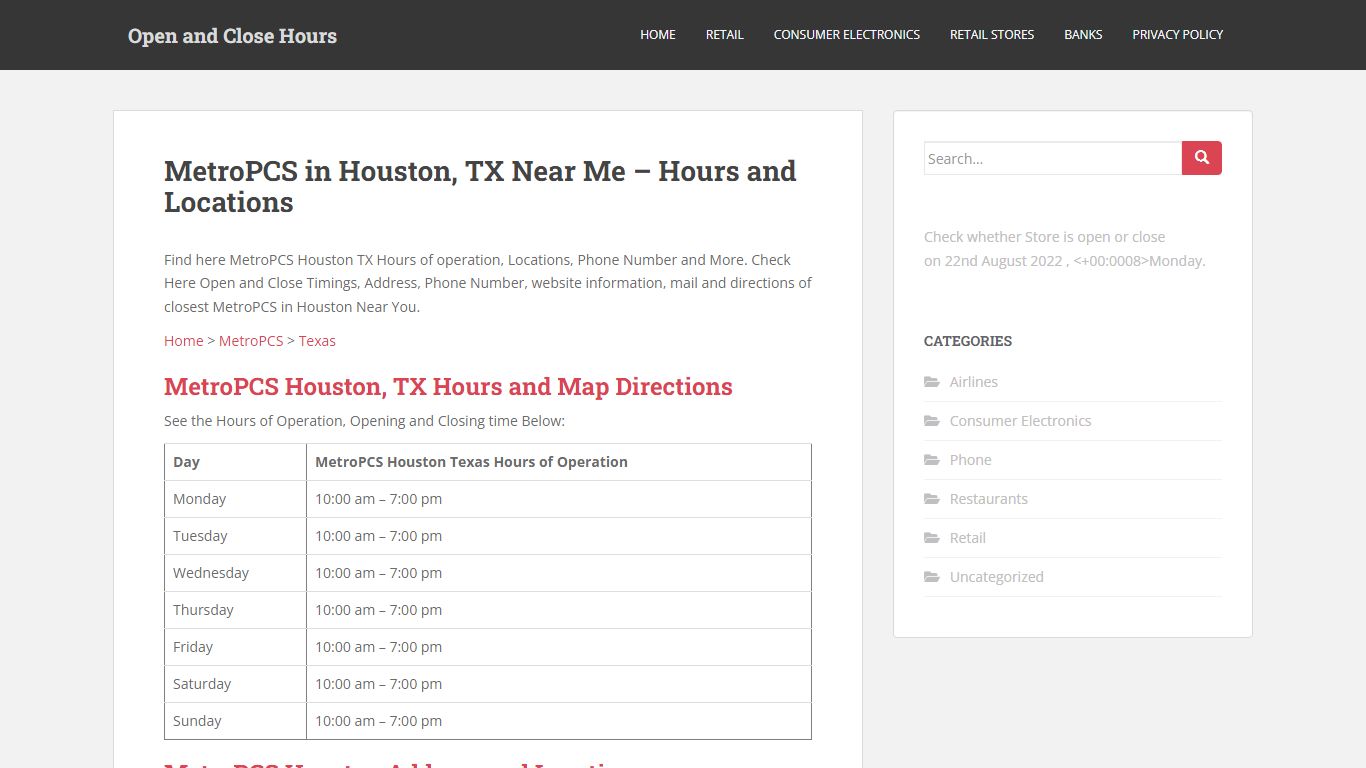The height and width of the screenshot is (768, 1366).
Task: Click the folder icon beside Retail category
Action: [x=932, y=538]
